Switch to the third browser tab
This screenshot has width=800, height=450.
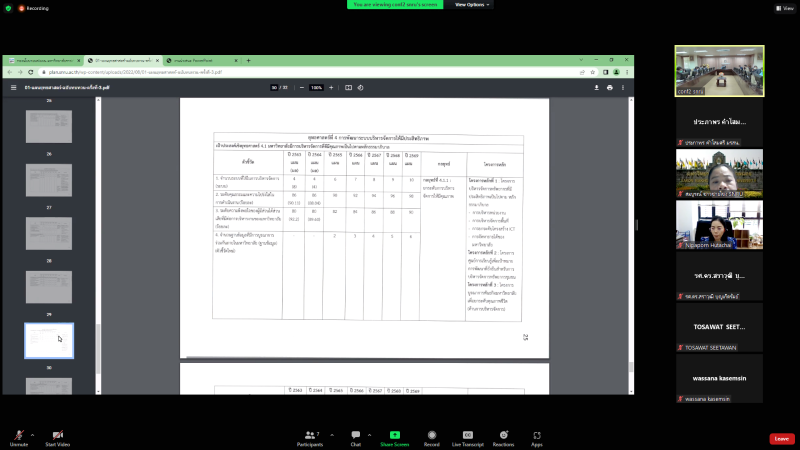pos(200,60)
